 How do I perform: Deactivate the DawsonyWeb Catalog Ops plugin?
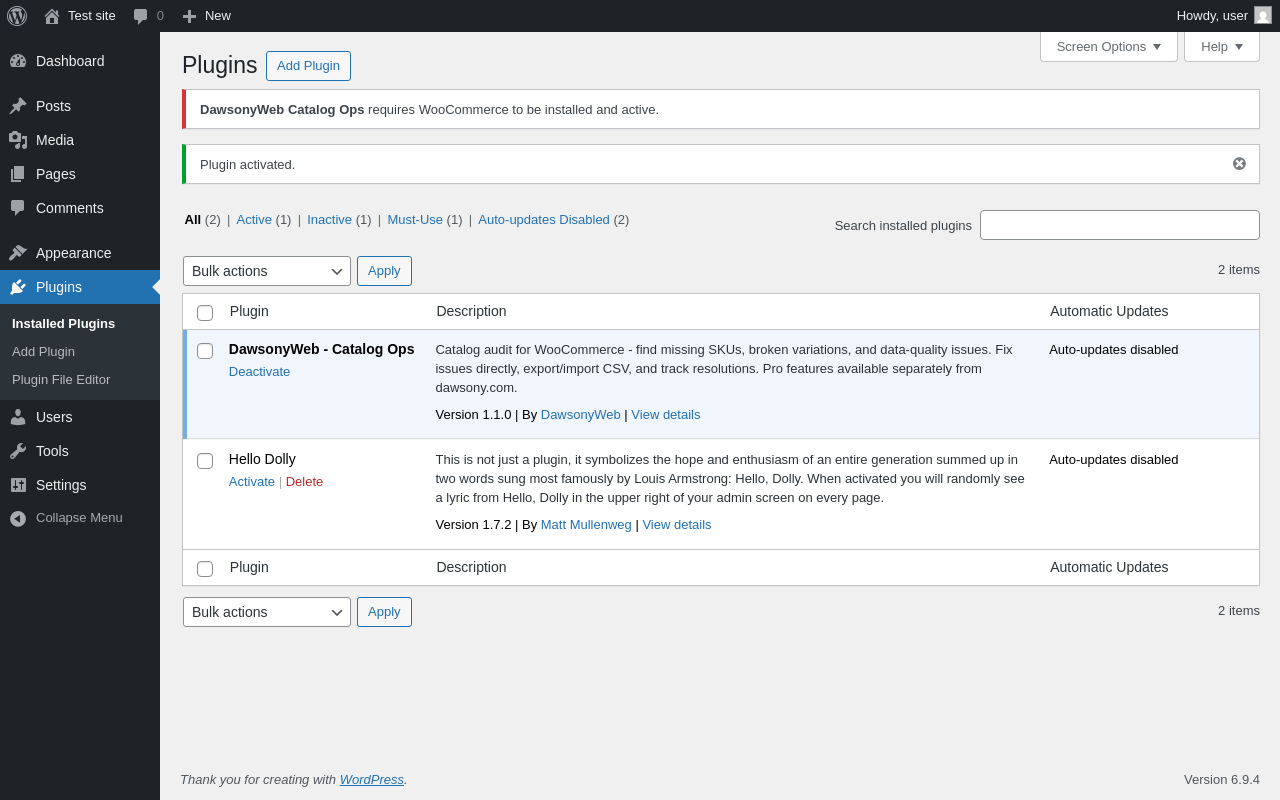259,372
